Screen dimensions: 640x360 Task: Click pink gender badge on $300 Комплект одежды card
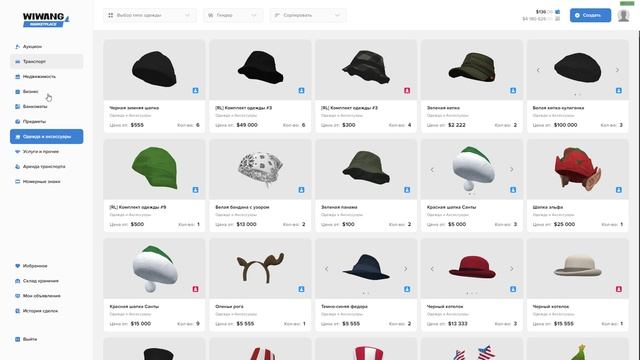407,91
